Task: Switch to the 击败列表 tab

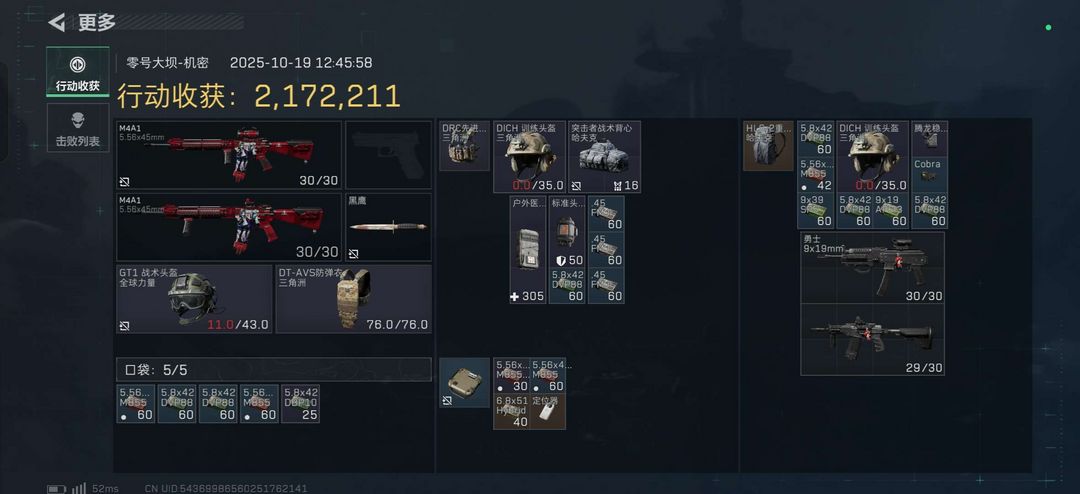Action: pos(78,127)
